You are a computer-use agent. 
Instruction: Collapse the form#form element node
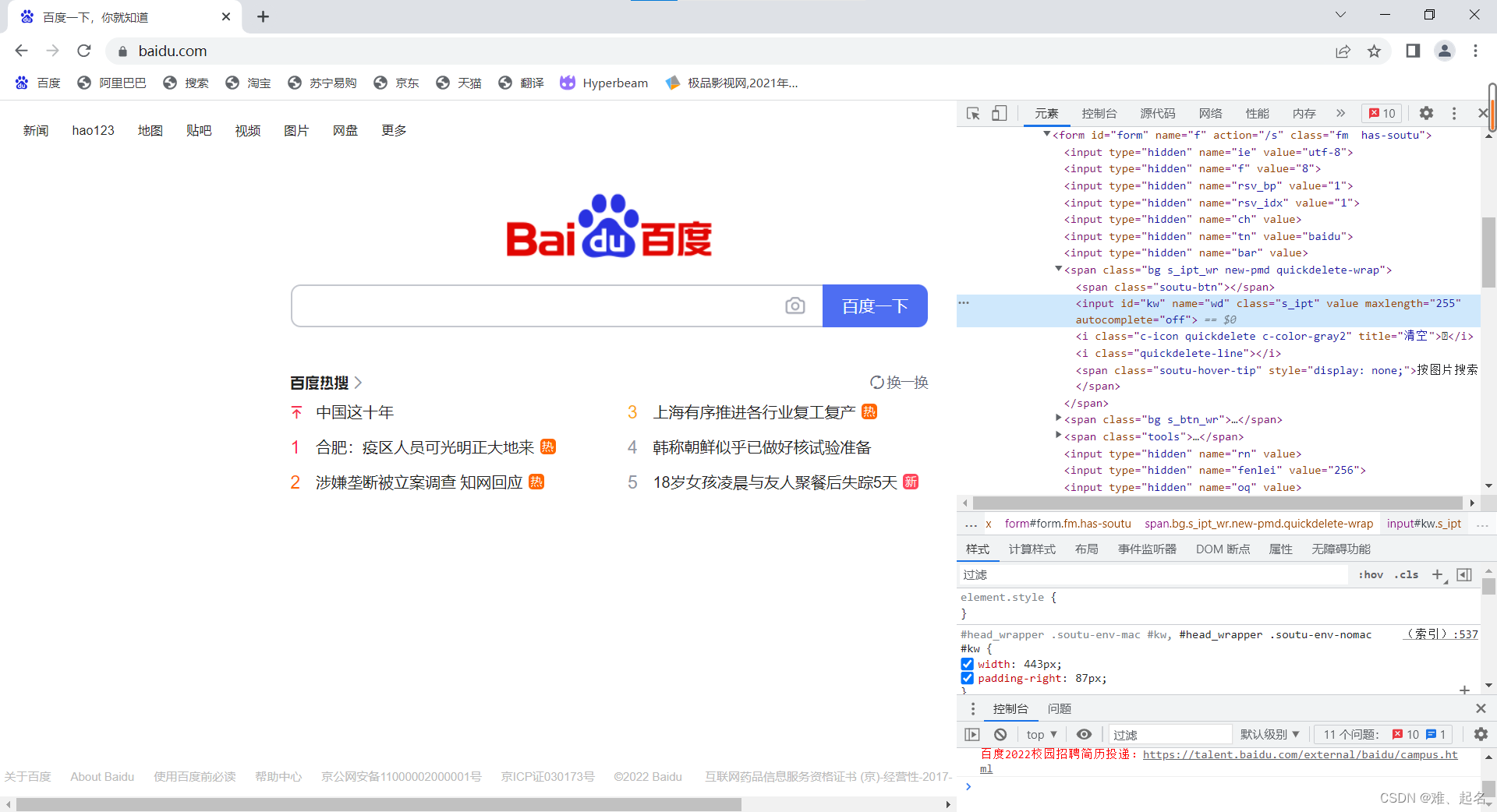tap(1046, 134)
